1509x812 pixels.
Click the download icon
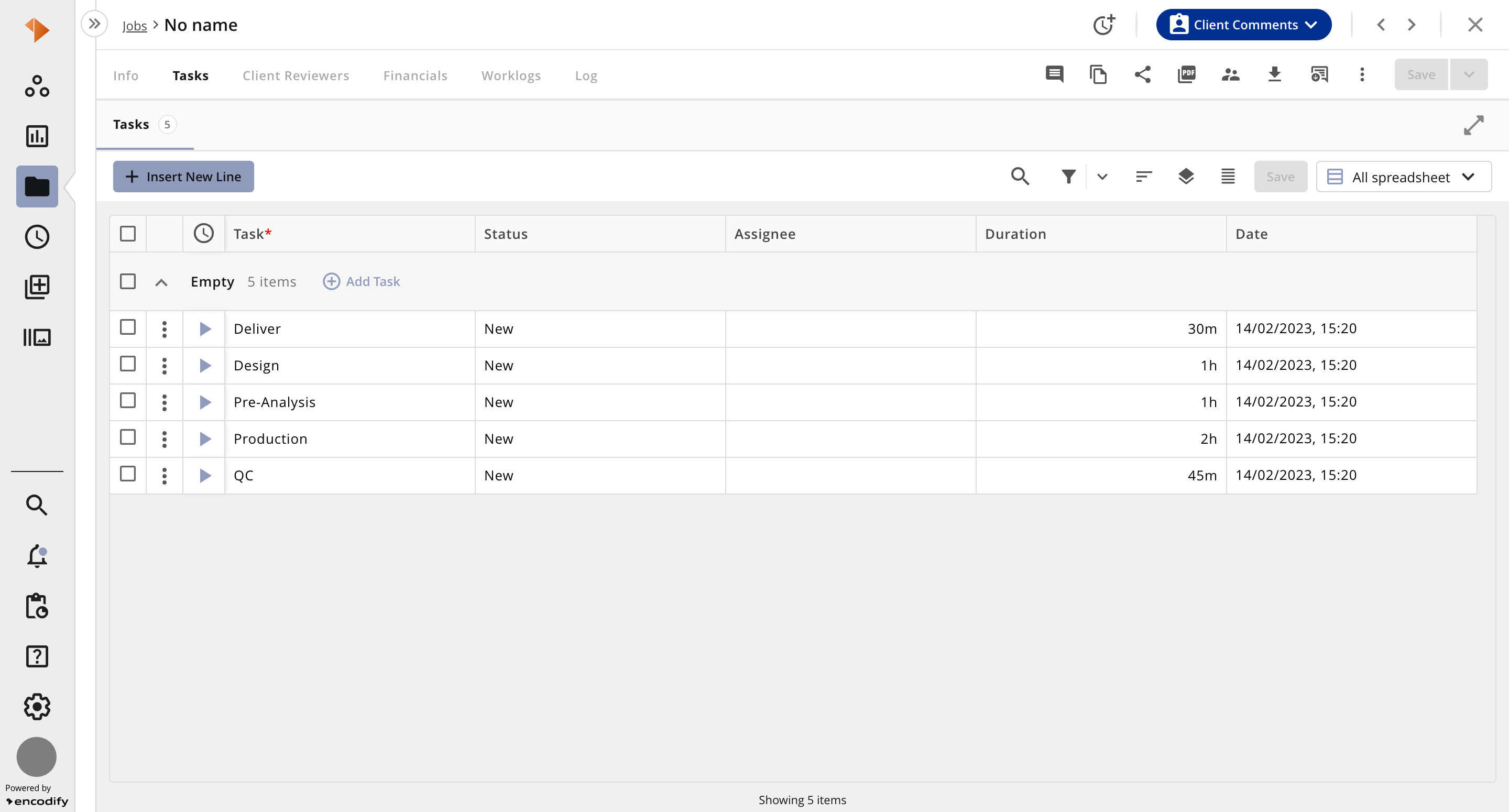click(x=1274, y=74)
